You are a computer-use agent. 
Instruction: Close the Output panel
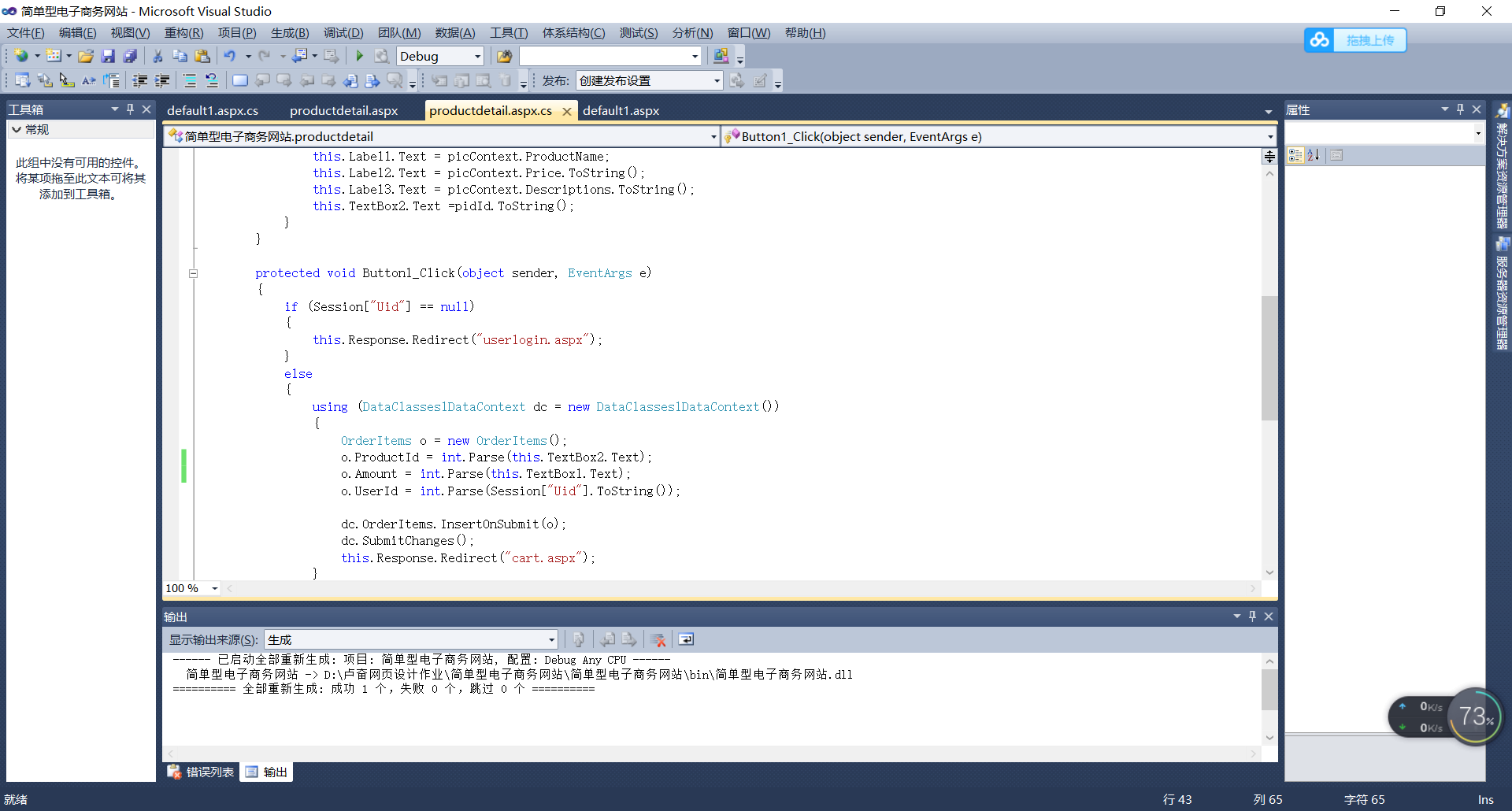coord(1268,617)
